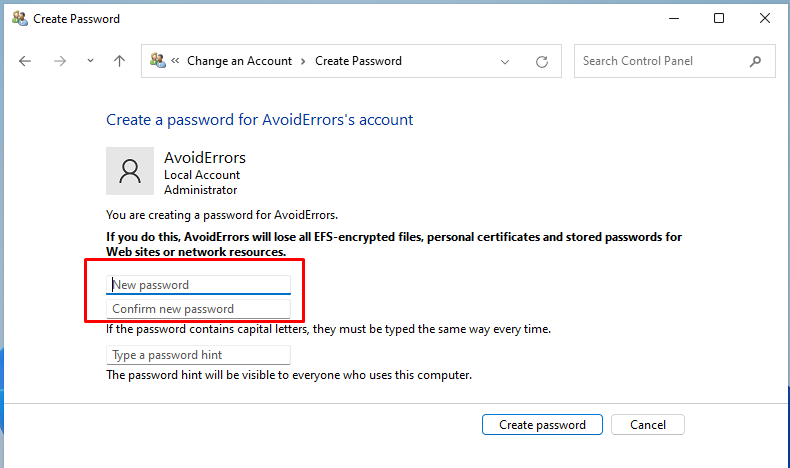The height and width of the screenshot is (468, 790).
Task: Cancel the password creation
Action: [x=647, y=425]
